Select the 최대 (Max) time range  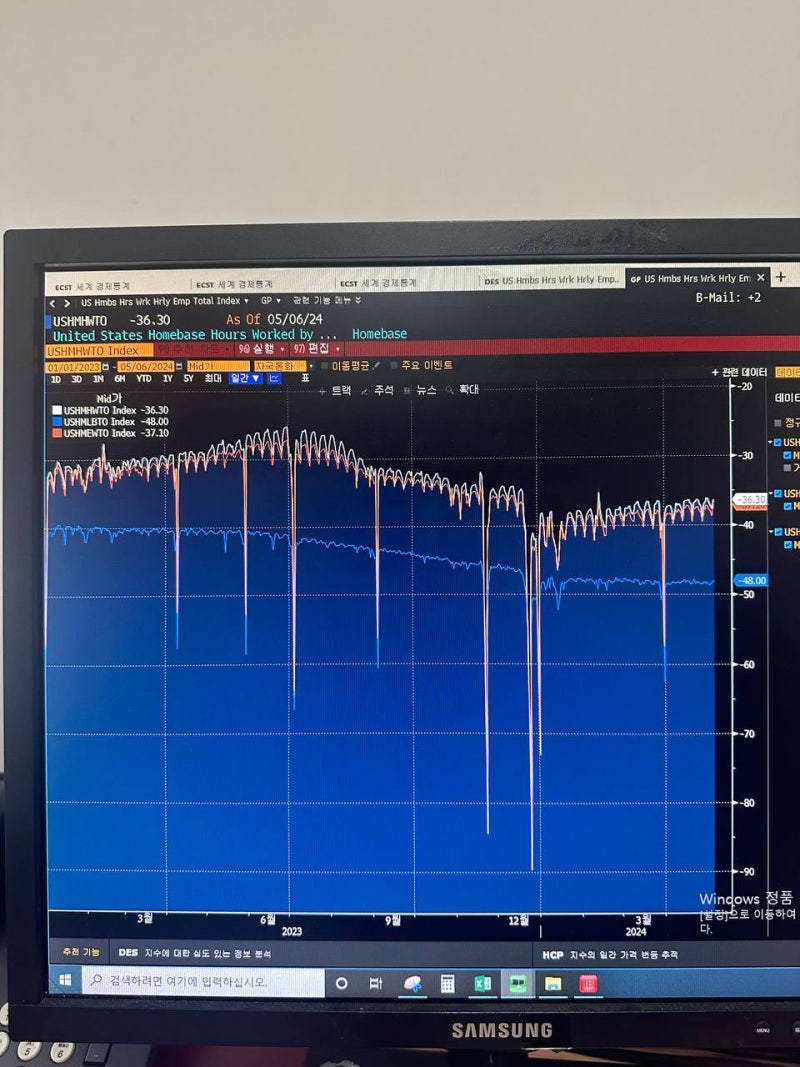click(213, 378)
